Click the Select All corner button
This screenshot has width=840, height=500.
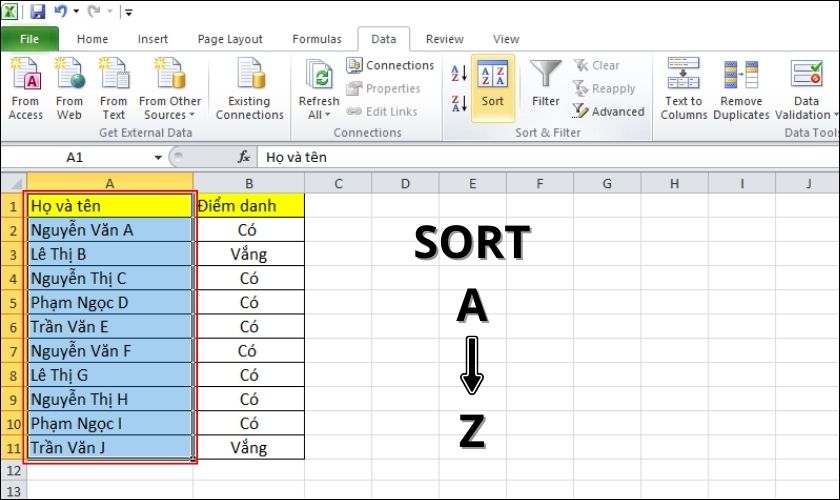(13, 183)
